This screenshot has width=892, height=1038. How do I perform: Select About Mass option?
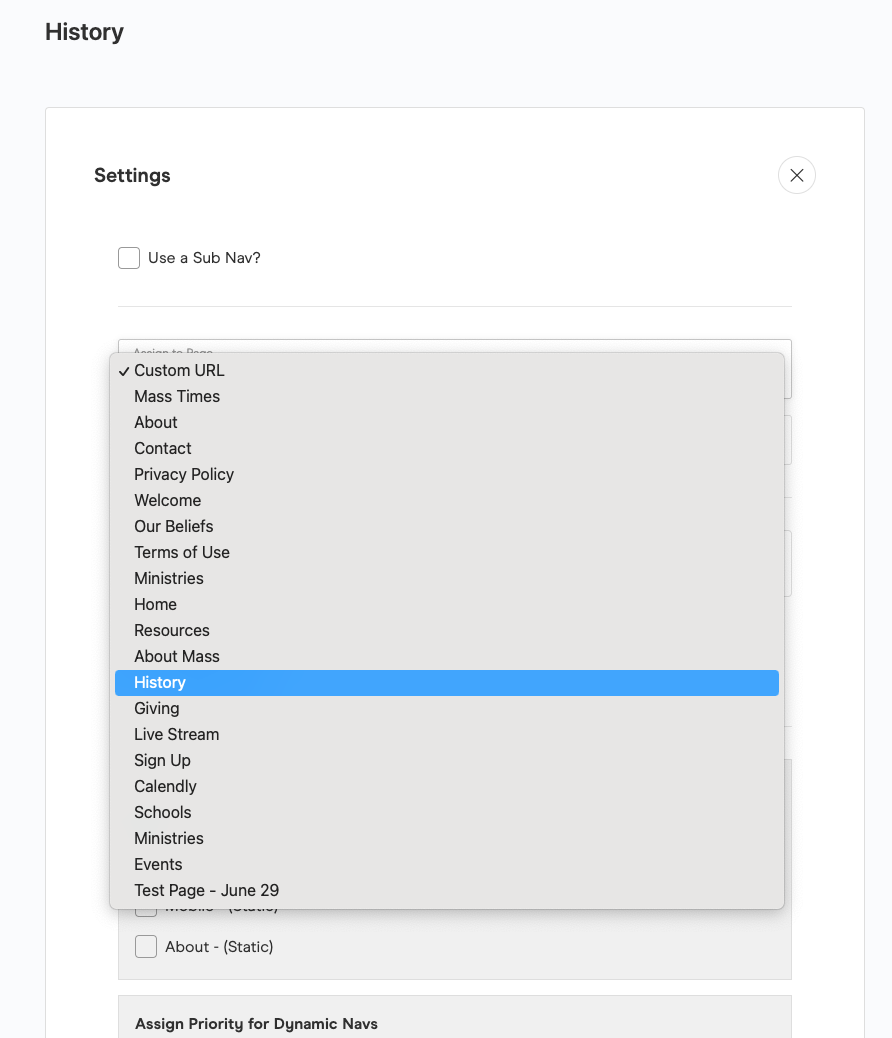pos(177,656)
